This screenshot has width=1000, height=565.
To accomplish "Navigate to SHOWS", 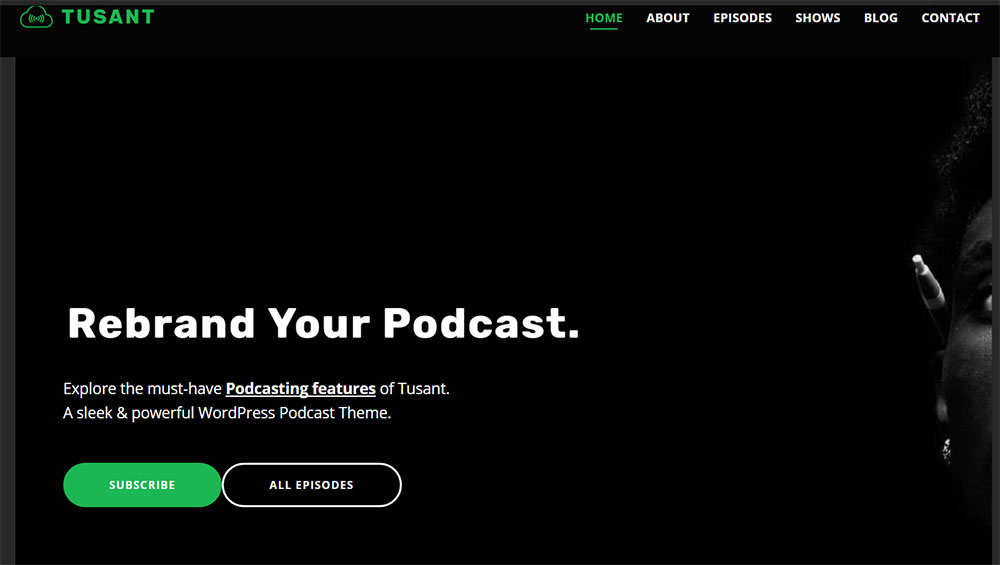I will (818, 18).
